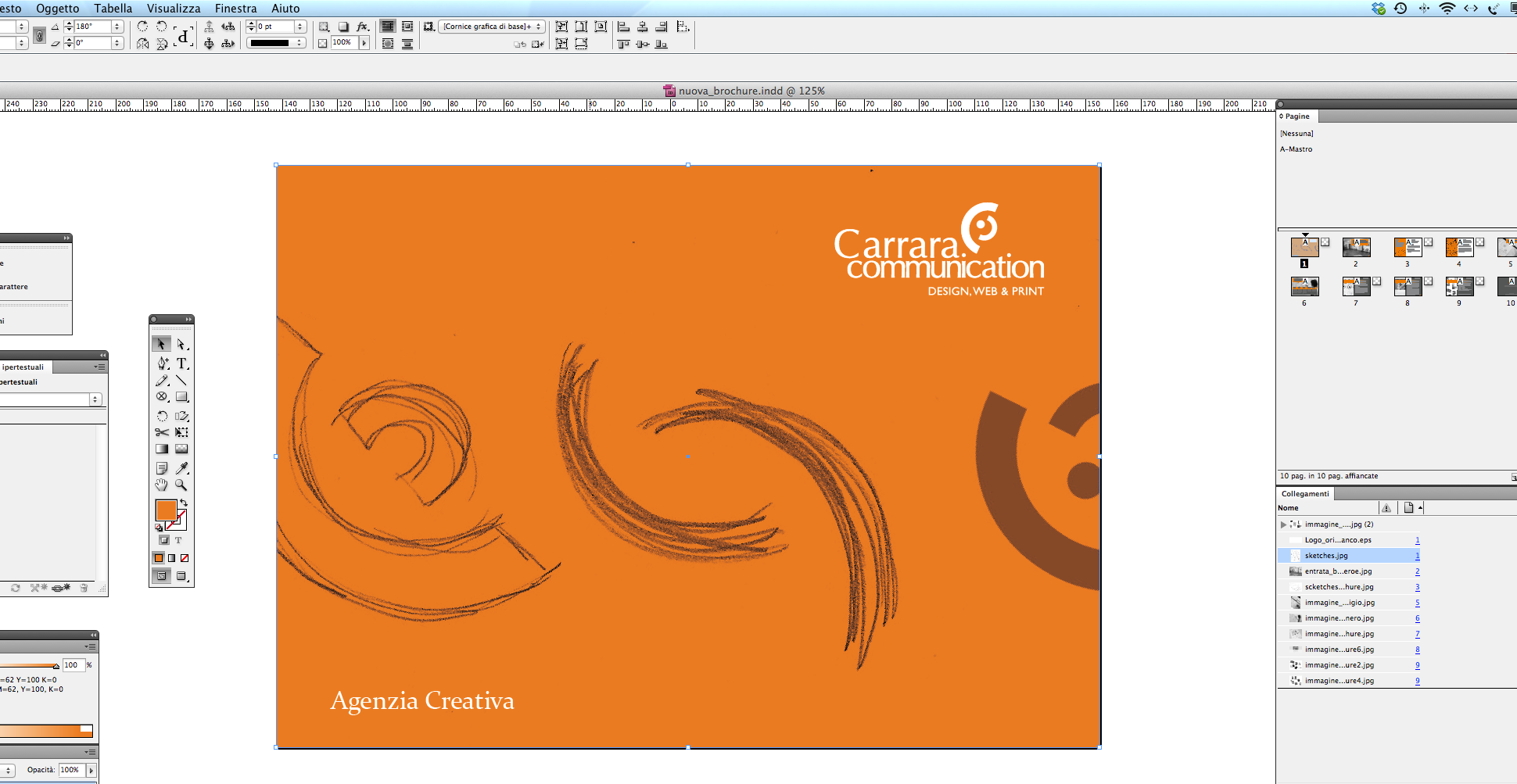Select the Ellipse Frame tool
This screenshot has width=1517, height=784.
pos(162,397)
